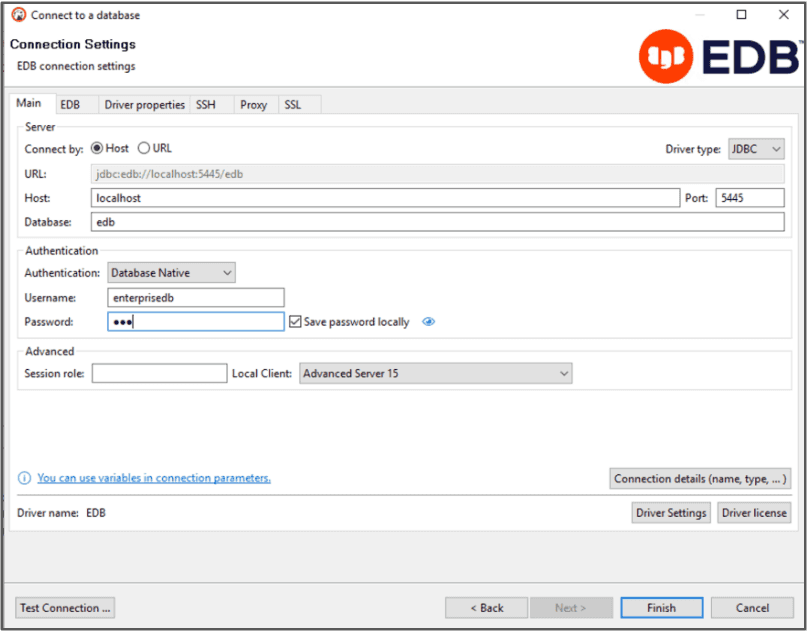The image size is (808, 632).
Task: Select the Host radio button
Action: click(x=97, y=148)
